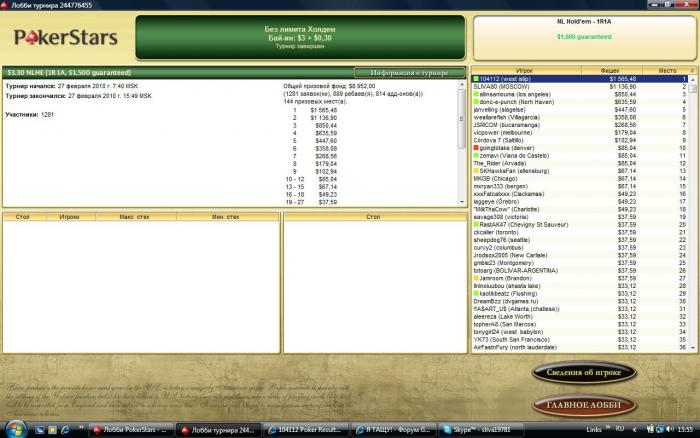Select player row tonygirl24 (west babylon)
Viewport: 700px width, 438px height.
pyautogui.click(x=580, y=332)
